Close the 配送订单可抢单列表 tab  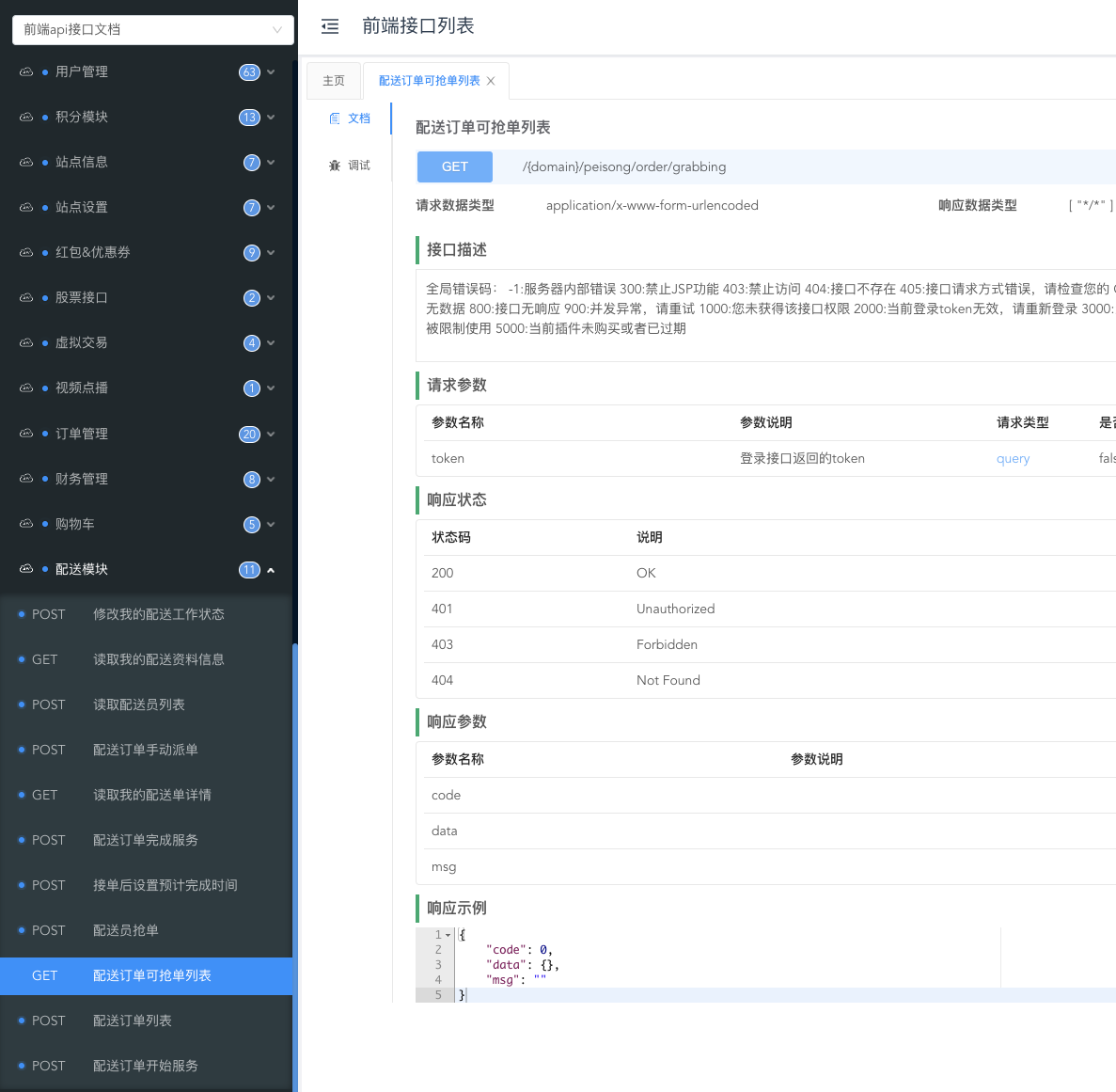(491, 81)
